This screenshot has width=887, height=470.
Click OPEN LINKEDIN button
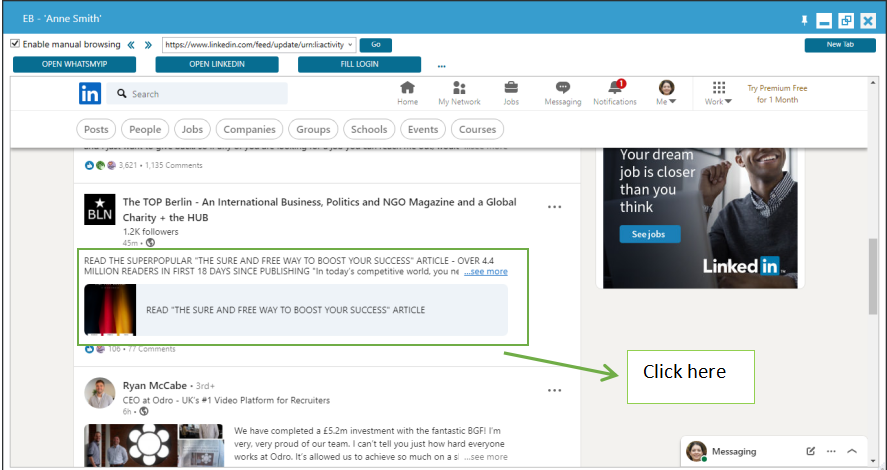pos(217,64)
